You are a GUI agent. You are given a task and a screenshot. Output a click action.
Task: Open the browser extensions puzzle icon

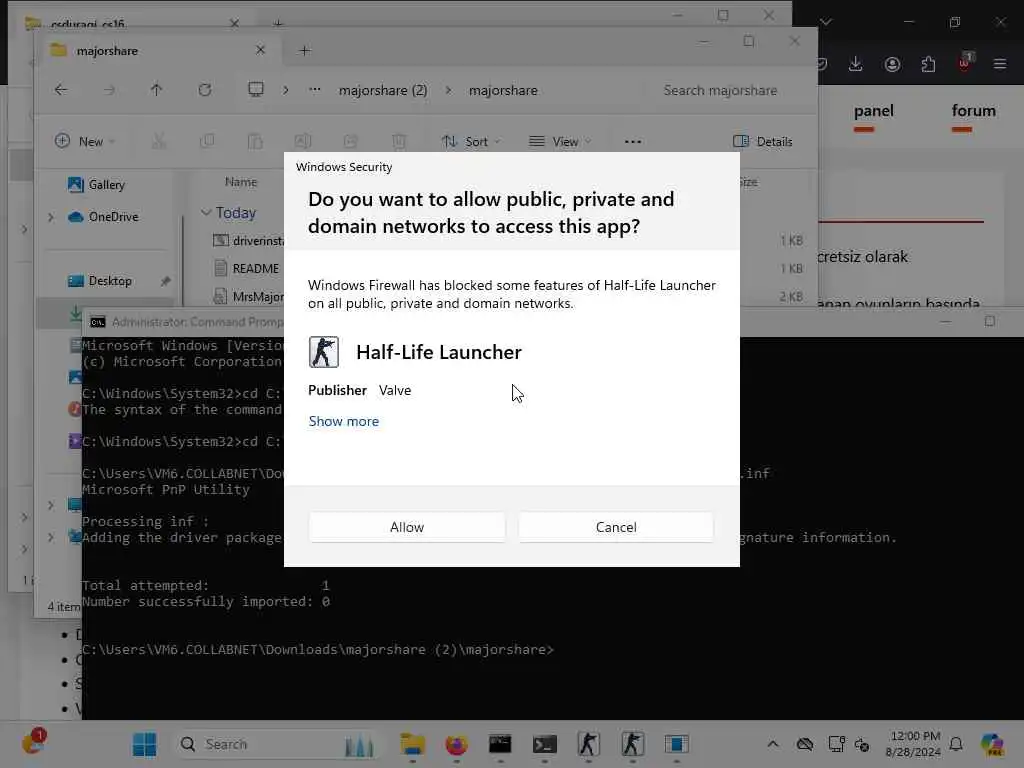coord(928,64)
